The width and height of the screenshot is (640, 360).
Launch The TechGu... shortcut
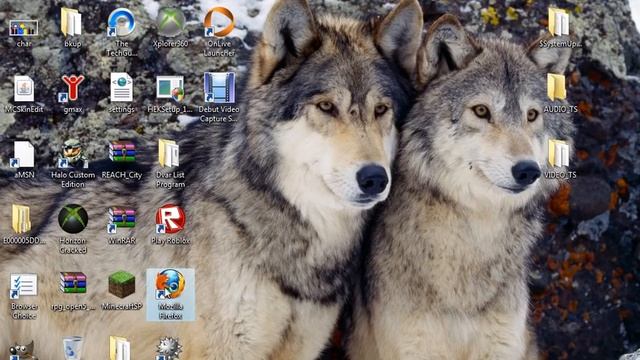click(121, 23)
